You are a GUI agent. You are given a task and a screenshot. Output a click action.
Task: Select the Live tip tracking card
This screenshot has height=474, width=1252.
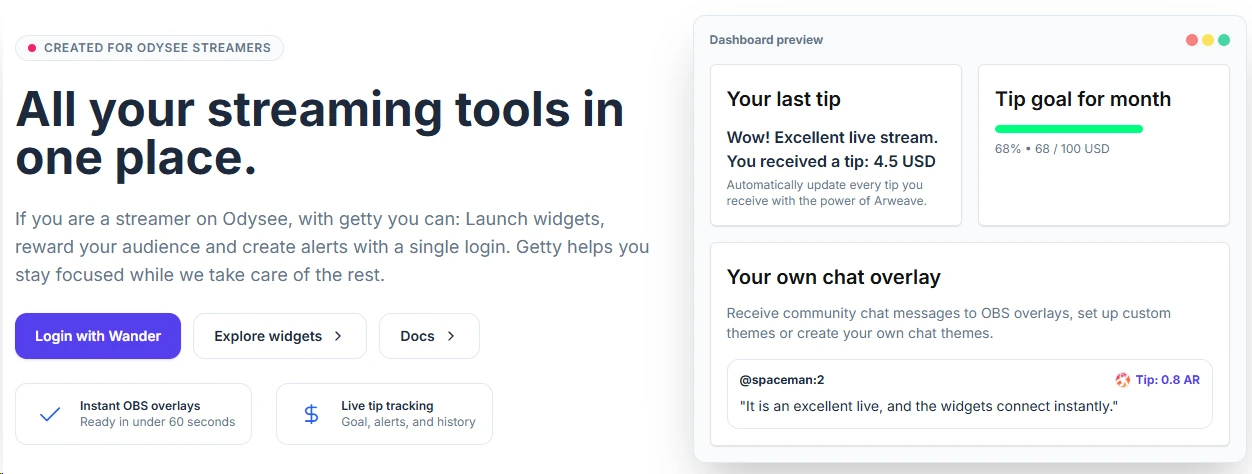tap(384, 414)
